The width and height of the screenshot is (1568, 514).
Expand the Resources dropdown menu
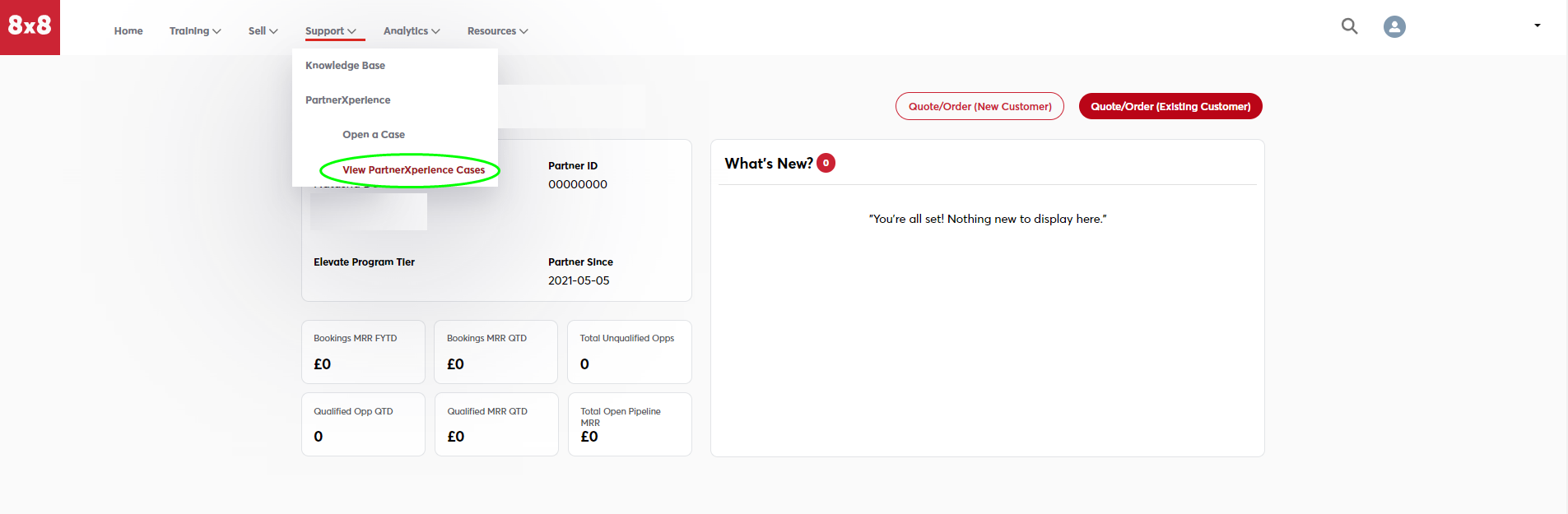[498, 31]
